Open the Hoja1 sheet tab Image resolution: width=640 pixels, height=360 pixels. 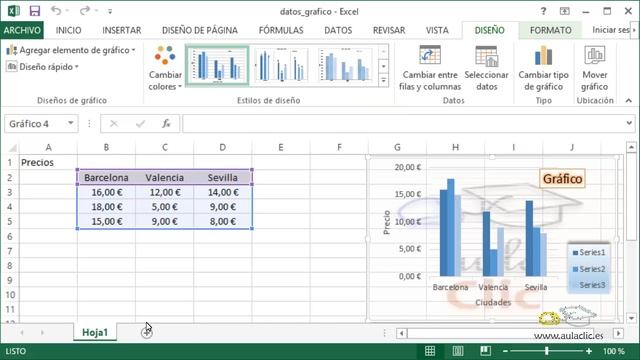point(95,333)
